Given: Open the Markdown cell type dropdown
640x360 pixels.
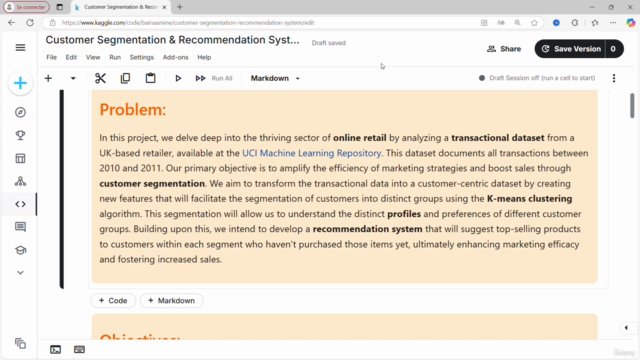Looking at the screenshot, I should (275, 78).
